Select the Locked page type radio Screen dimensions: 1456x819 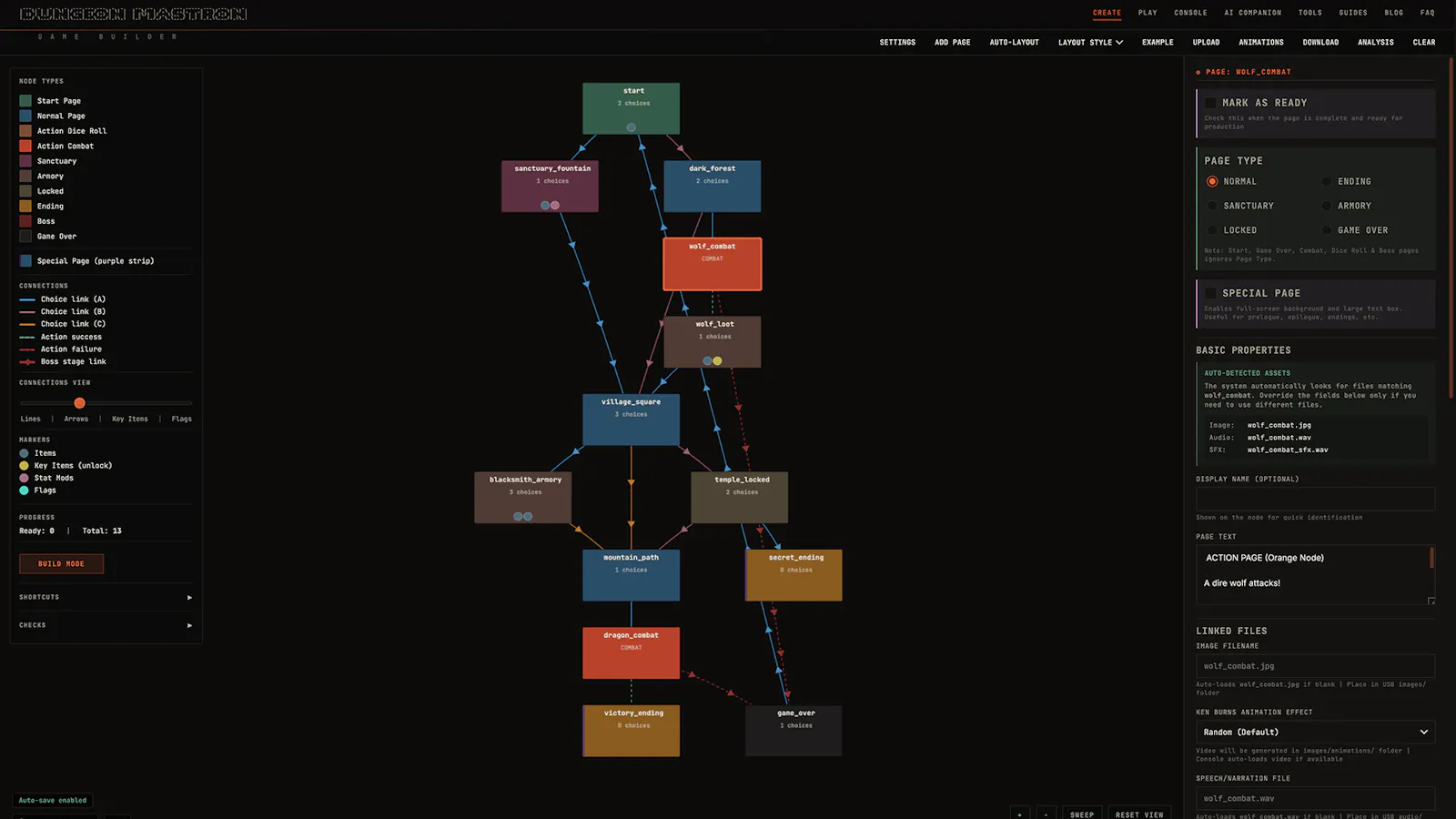[x=1212, y=230]
